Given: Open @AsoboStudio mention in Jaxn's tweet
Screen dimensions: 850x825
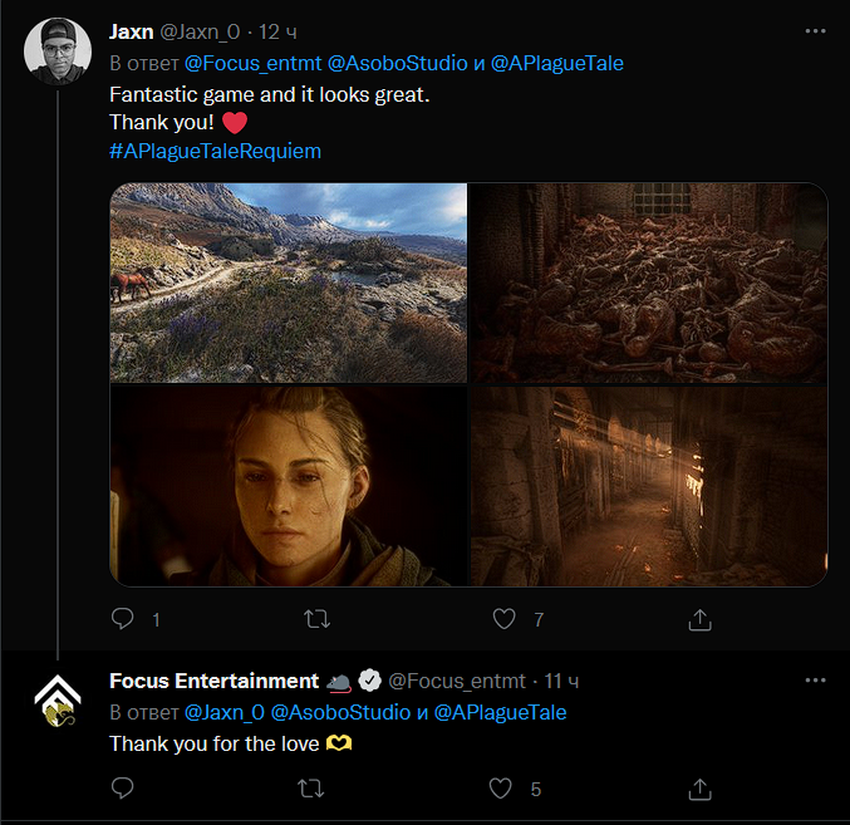Looking at the screenshot, I should [397, 63].
